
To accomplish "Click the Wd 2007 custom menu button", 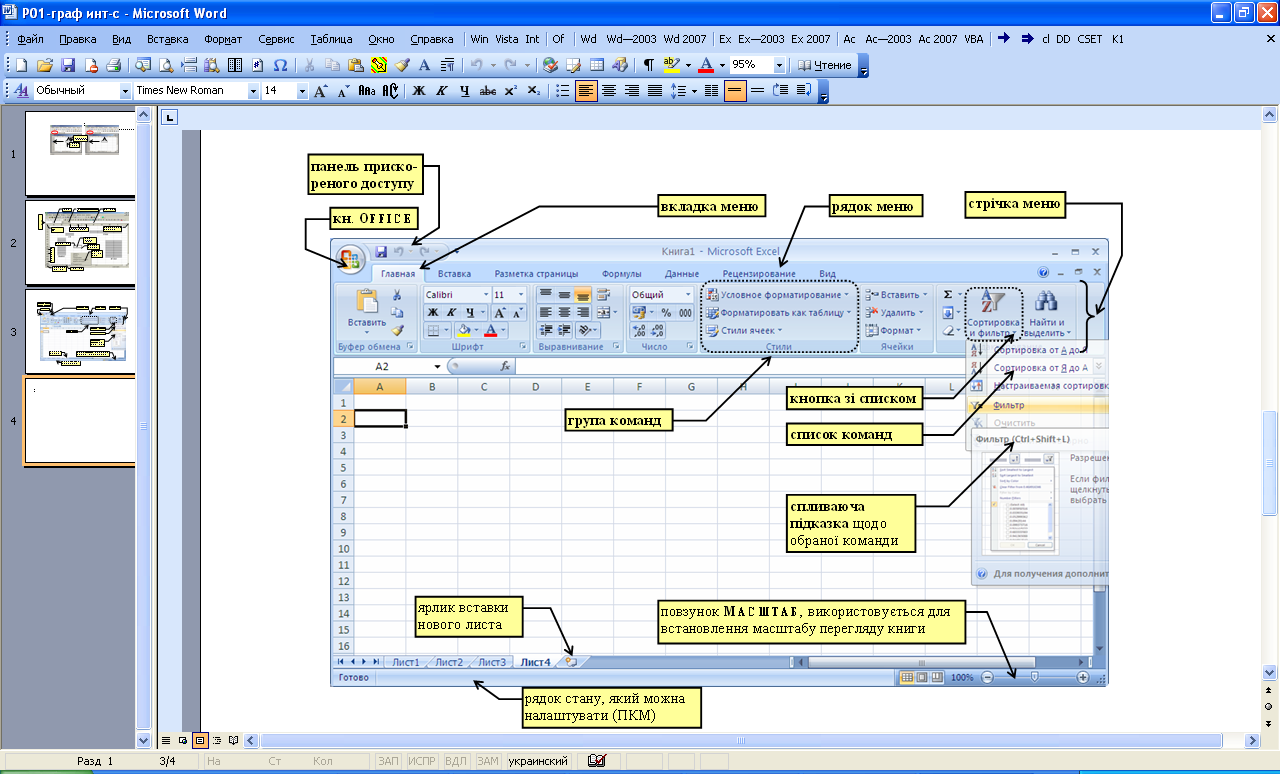I will coord(684,39).
